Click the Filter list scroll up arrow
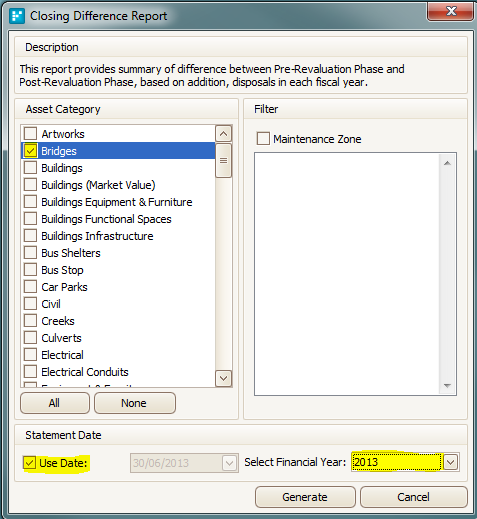Viewport: 477px width, 519px height. (447, 163)
